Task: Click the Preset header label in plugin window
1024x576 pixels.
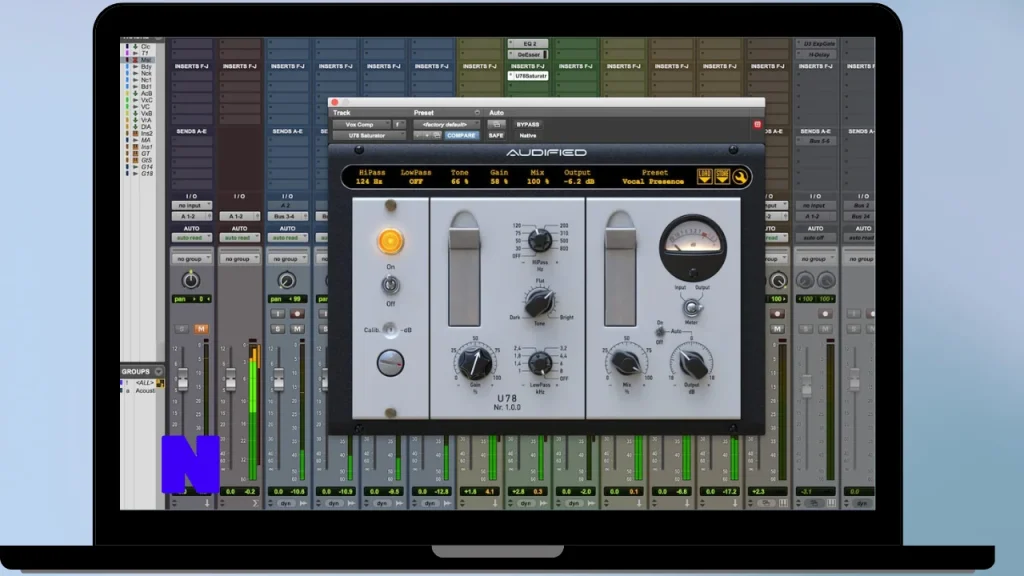Action: 423,113
